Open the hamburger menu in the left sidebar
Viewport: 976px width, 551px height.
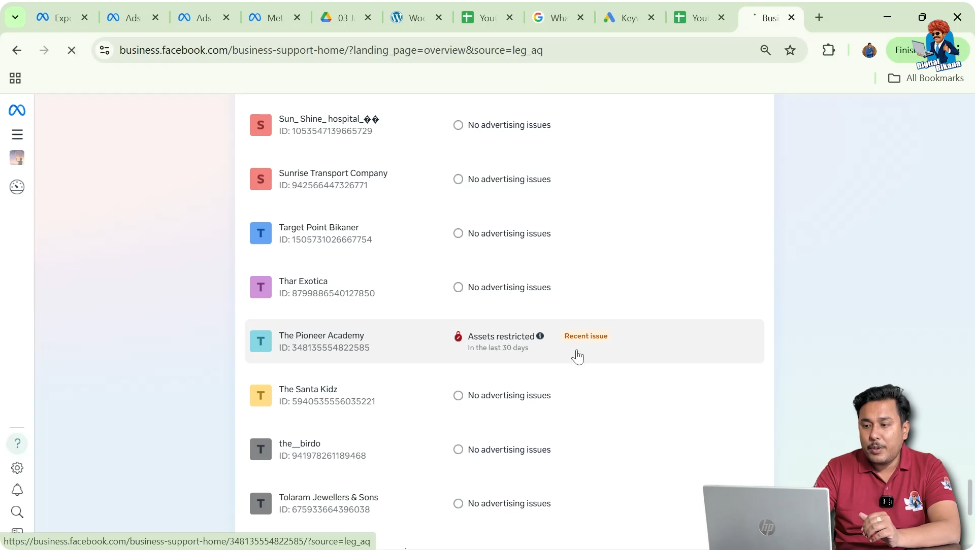[17, 134]
